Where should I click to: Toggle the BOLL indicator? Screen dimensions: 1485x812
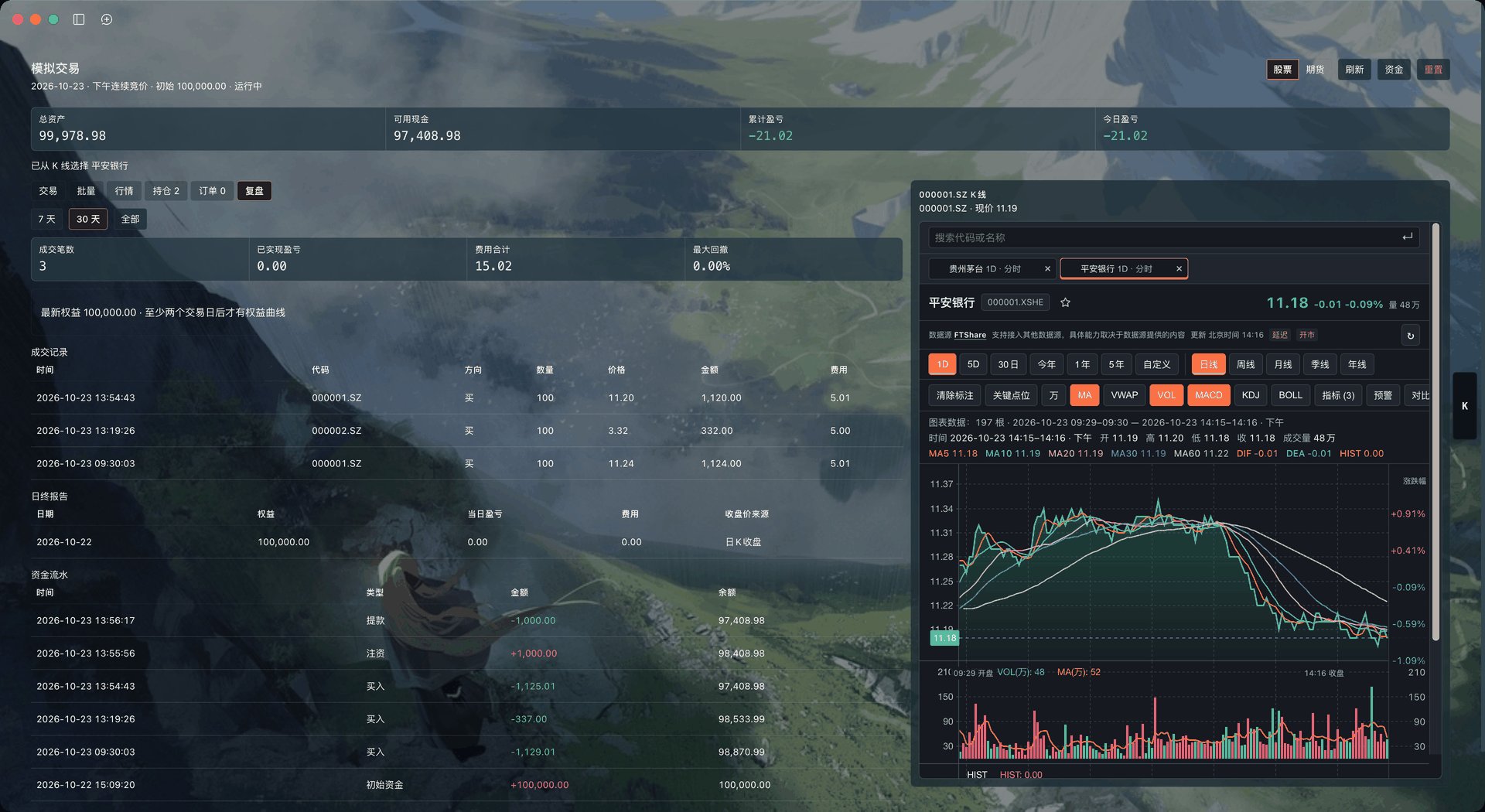point(1290,395)
